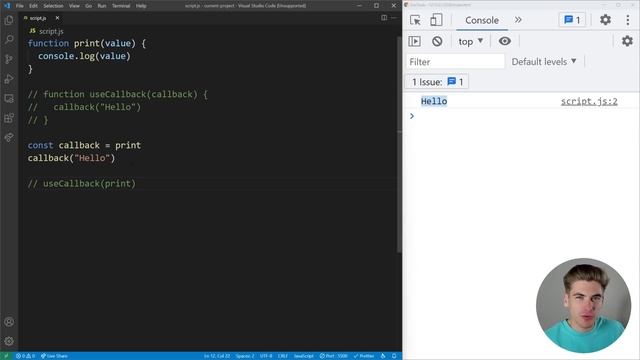Activate DevTools inspect element picker
The height and width of the screenshot is (360, 640).
click(x=416, y=20)
